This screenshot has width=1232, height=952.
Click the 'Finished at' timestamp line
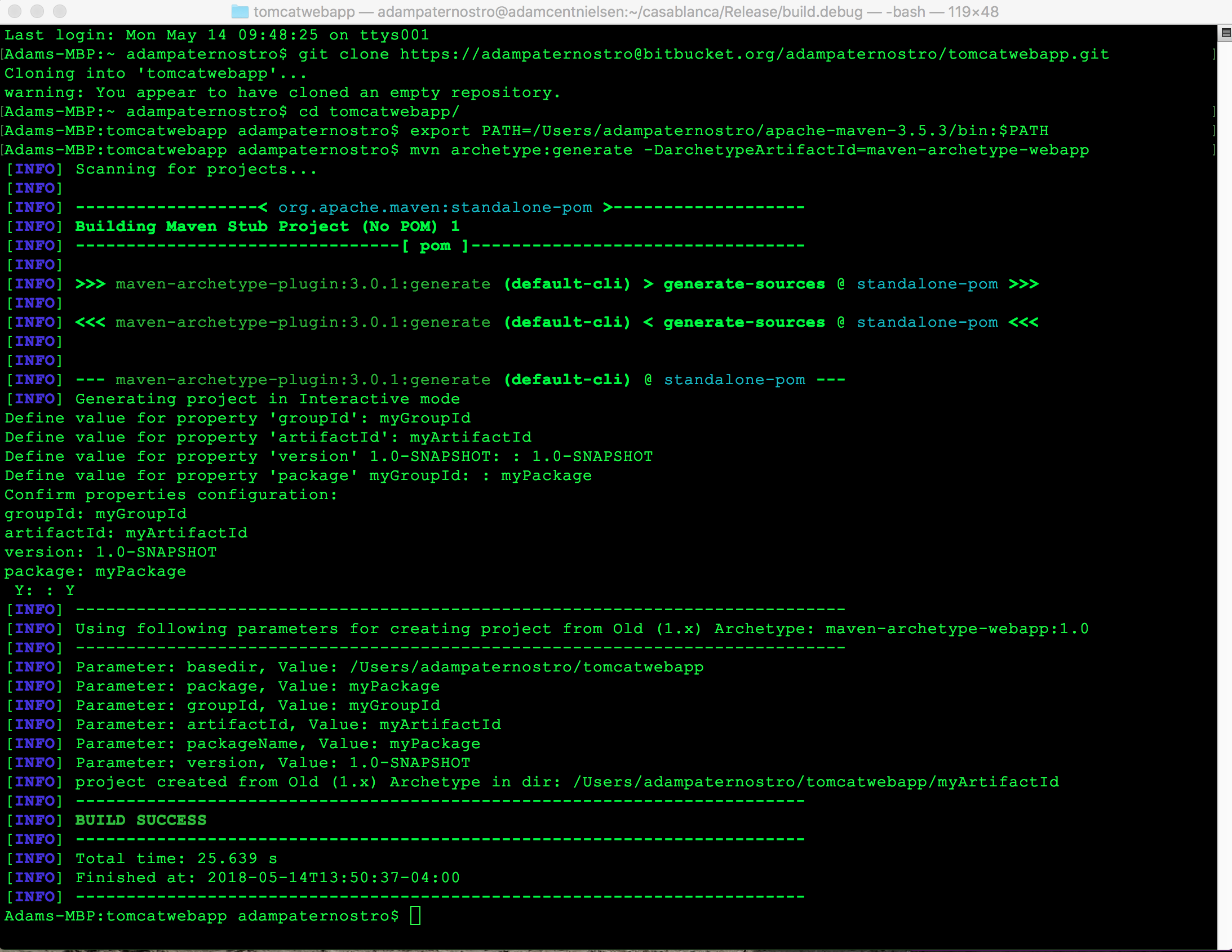click(267, 878)
